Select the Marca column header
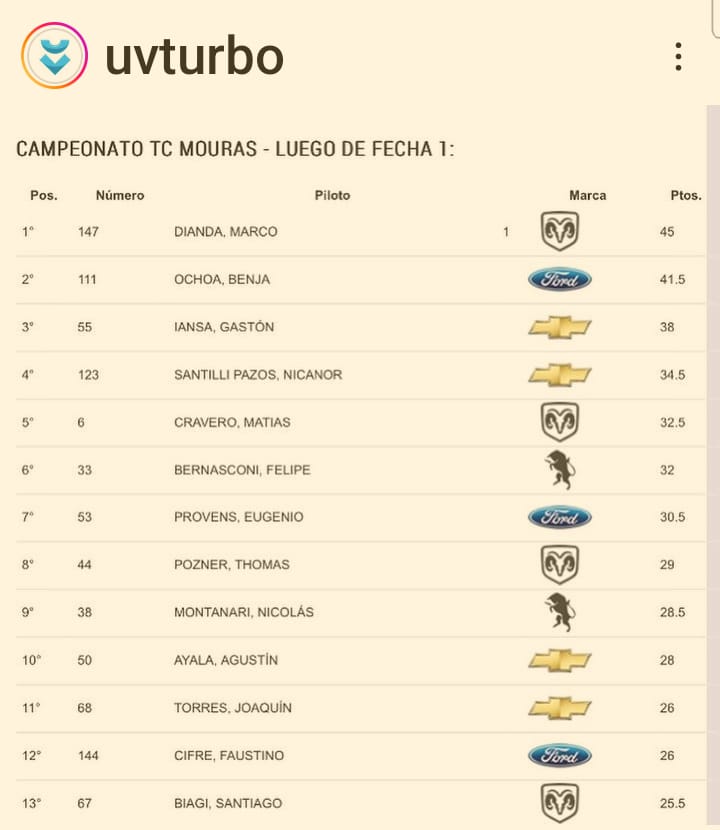 click(588, 195)
